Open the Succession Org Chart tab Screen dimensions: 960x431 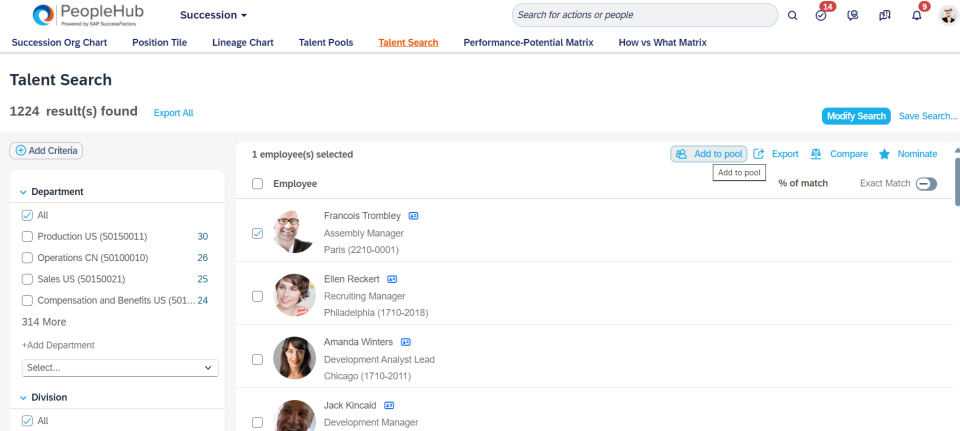click(59, 43)
